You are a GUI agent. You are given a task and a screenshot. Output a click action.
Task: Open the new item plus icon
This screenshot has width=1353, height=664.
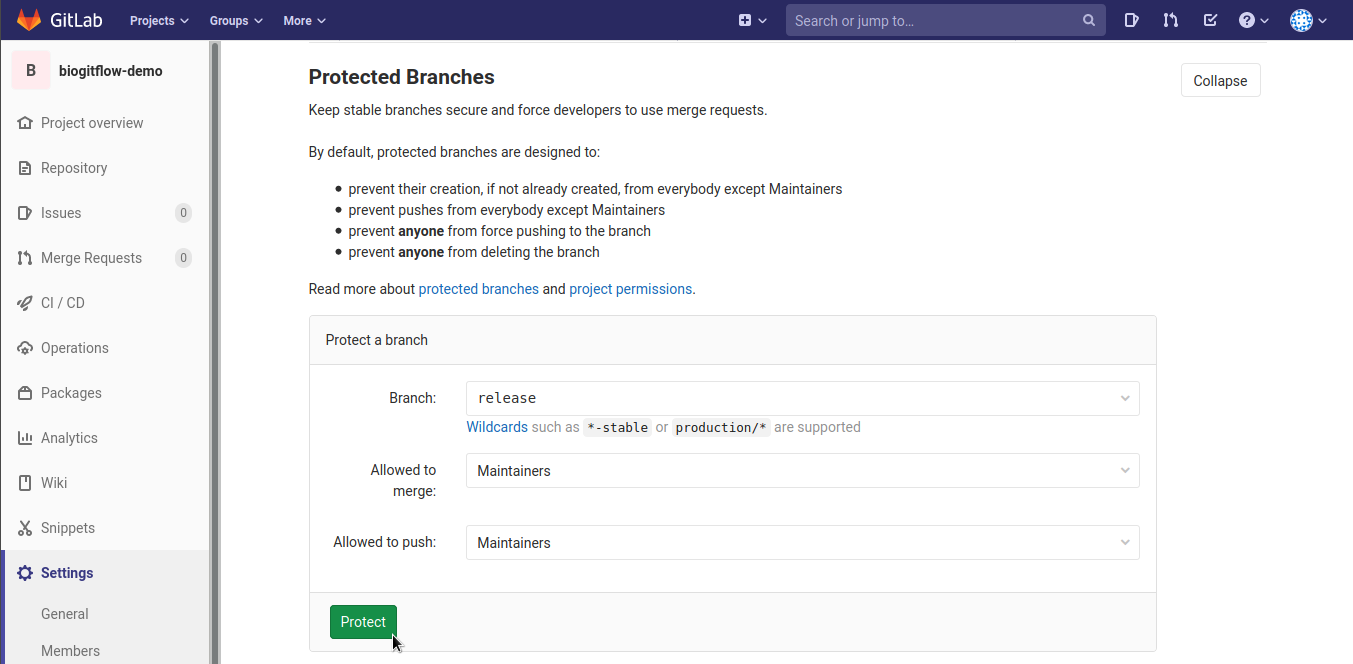click(x=745, y=20)
